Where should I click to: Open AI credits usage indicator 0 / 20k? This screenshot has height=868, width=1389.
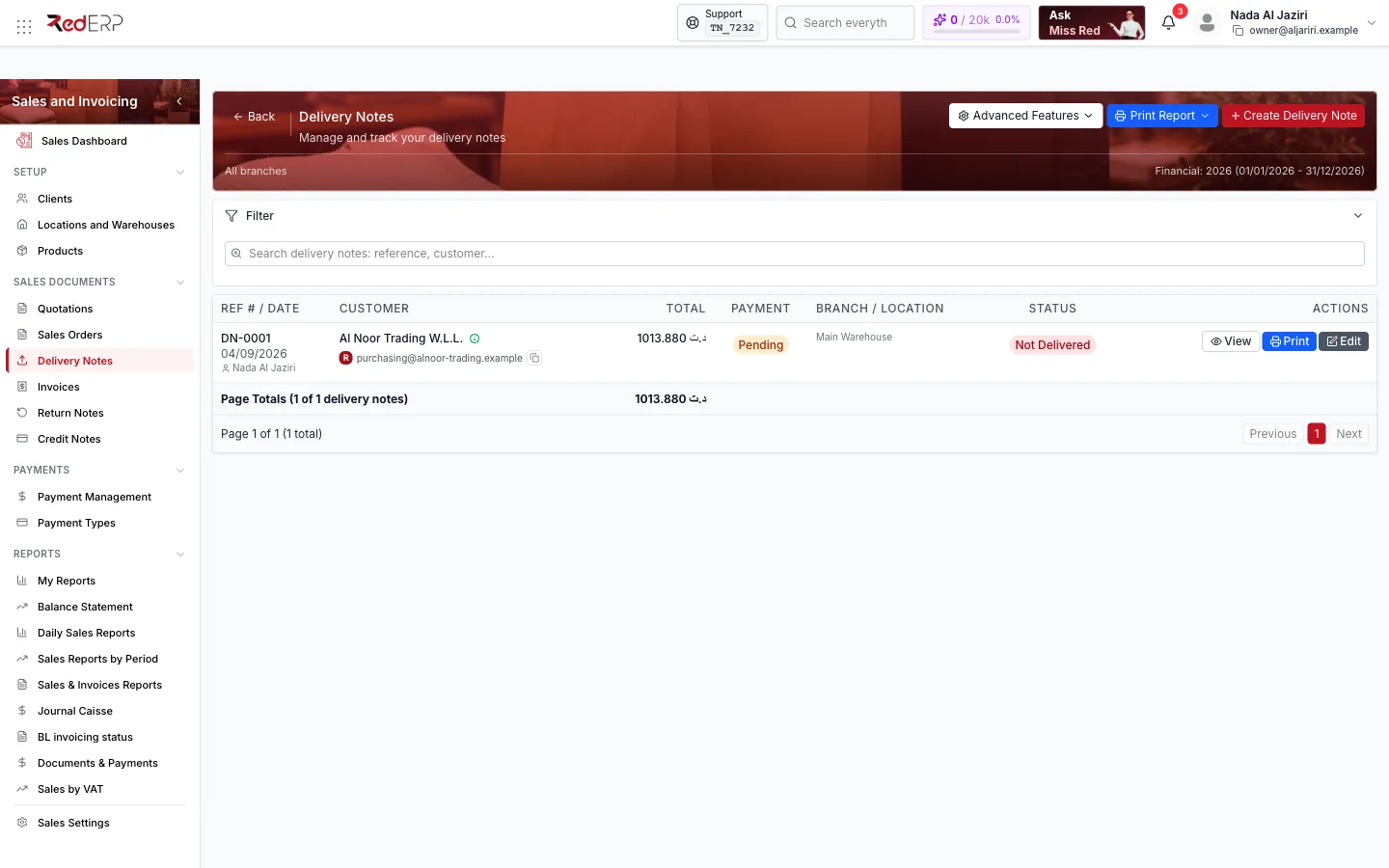(x=976, y=22)
